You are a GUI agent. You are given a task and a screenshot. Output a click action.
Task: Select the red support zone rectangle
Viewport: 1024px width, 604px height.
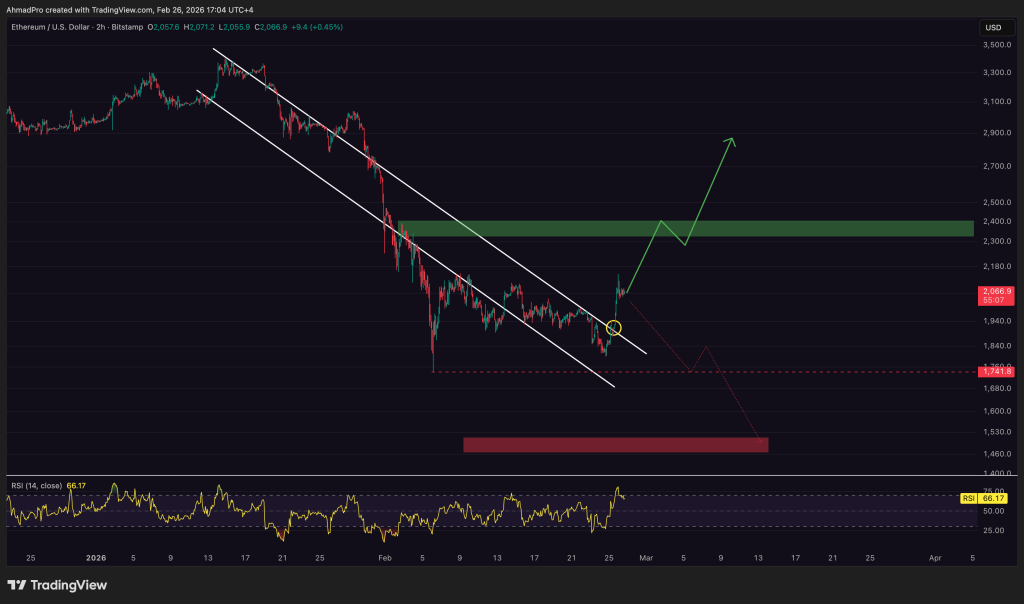(x=615, y=445)
